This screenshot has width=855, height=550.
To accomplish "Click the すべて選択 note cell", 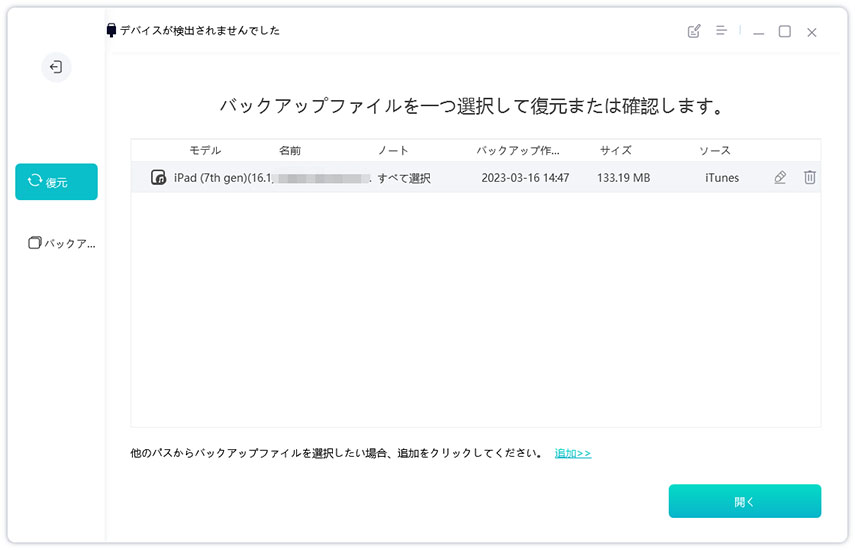I will 404,178.
